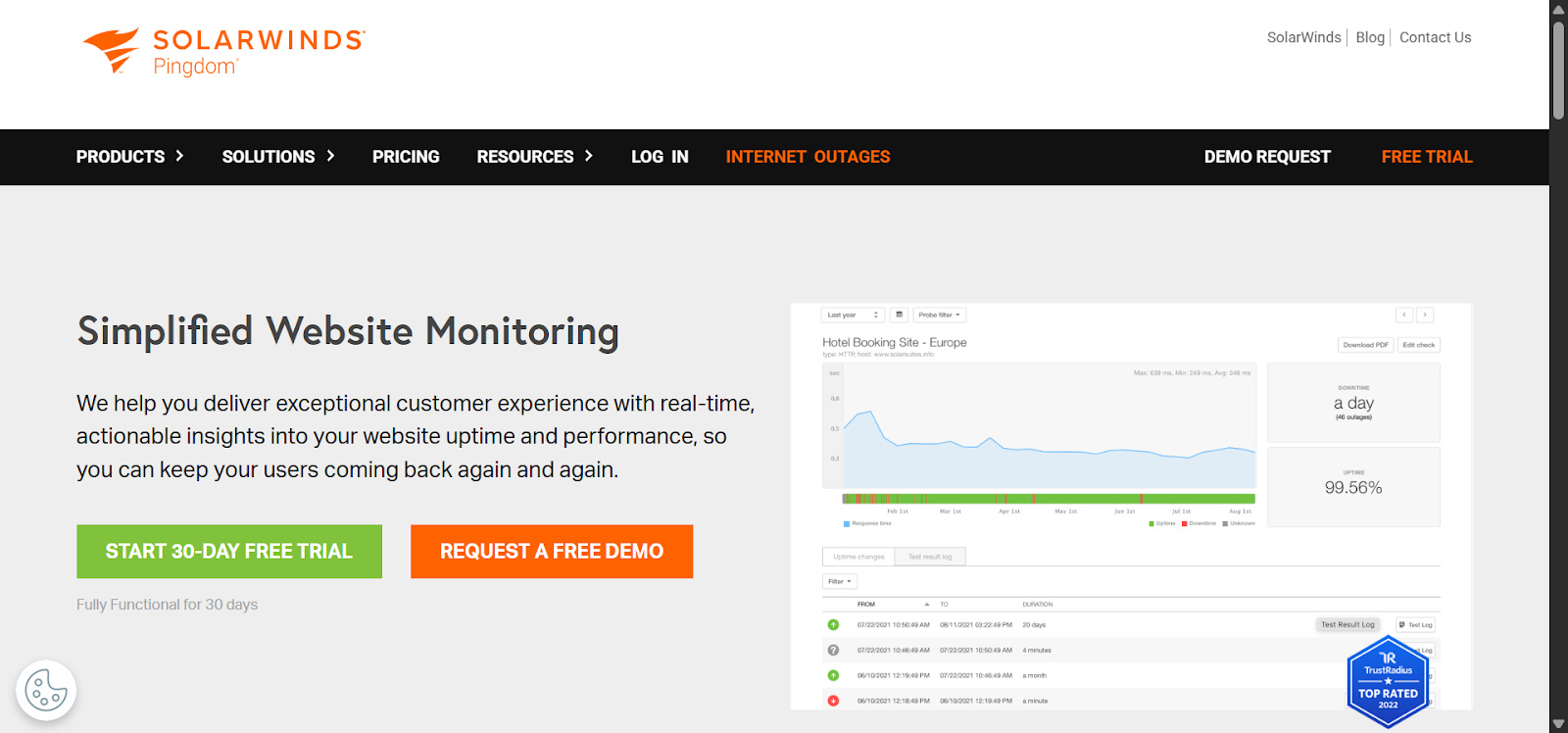The height and width of the screenshot is (733, 1568).
Task: Open the Resources menu
Action: (525, 157)
